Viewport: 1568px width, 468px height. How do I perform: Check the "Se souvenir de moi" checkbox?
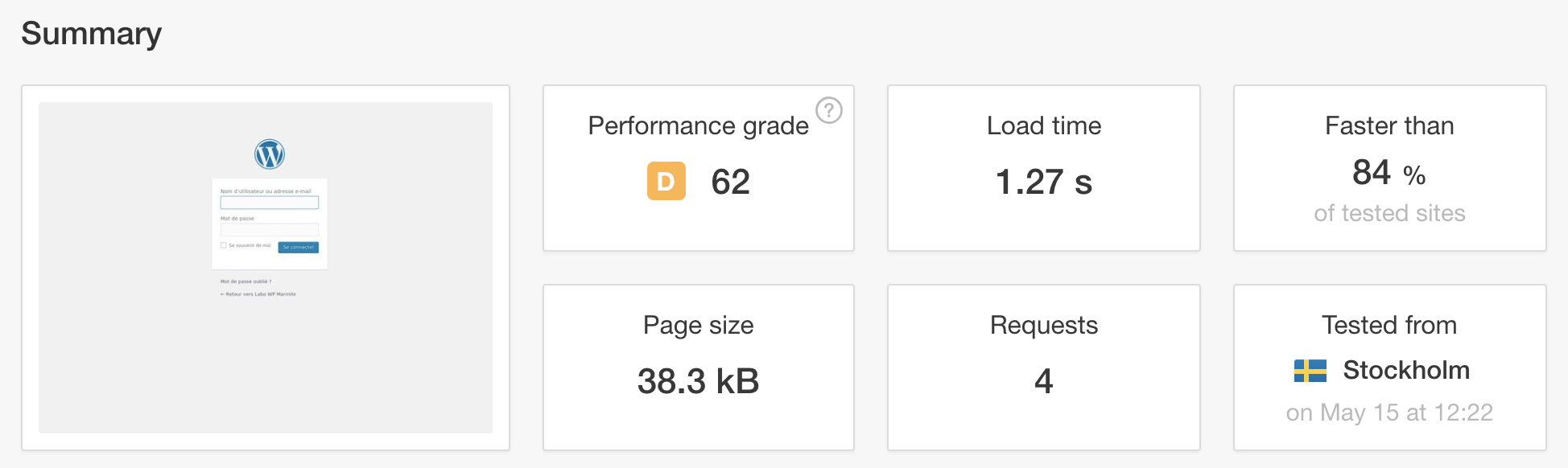point(222,244)
